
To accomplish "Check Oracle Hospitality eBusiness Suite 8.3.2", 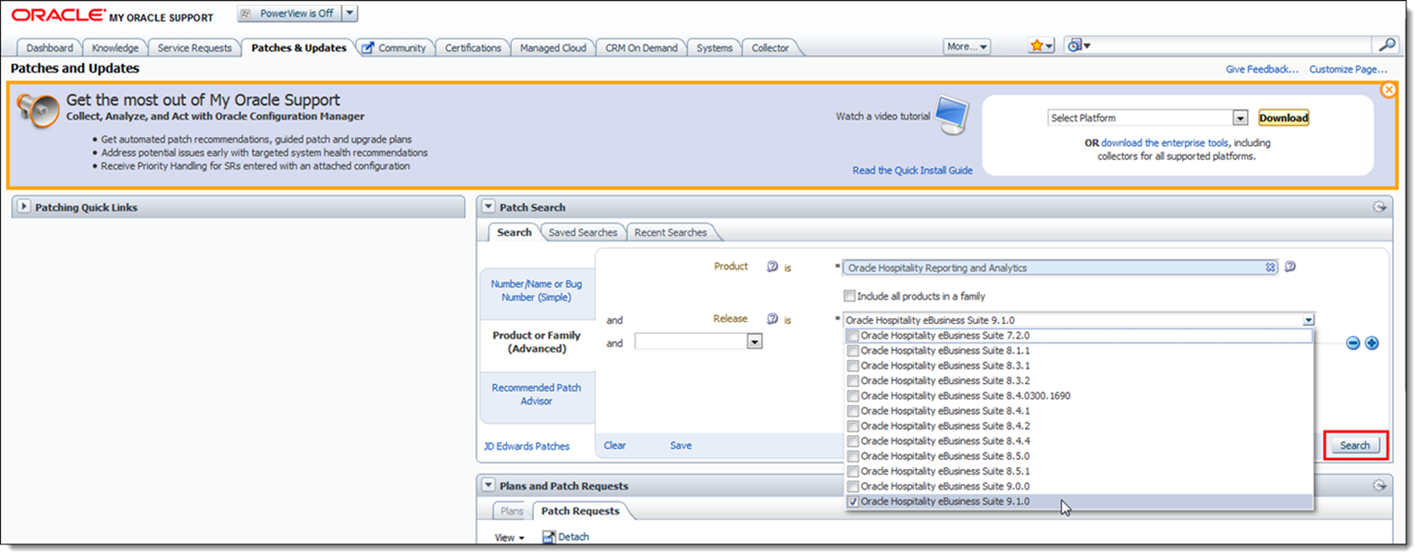I will [853, 381].
